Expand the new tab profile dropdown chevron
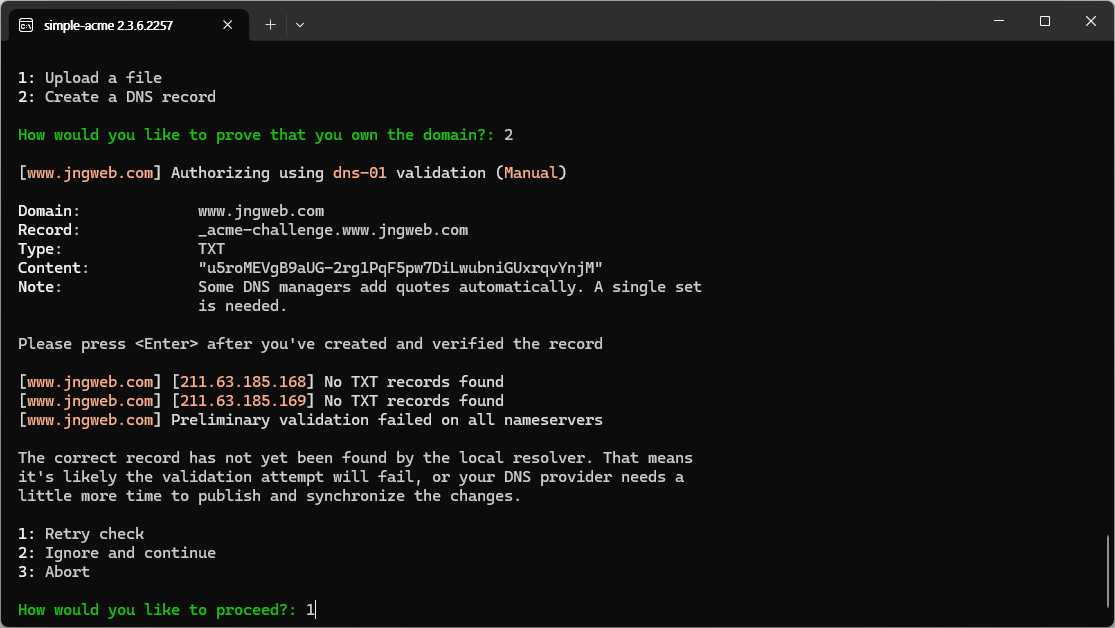 click(x=300, y=25)
